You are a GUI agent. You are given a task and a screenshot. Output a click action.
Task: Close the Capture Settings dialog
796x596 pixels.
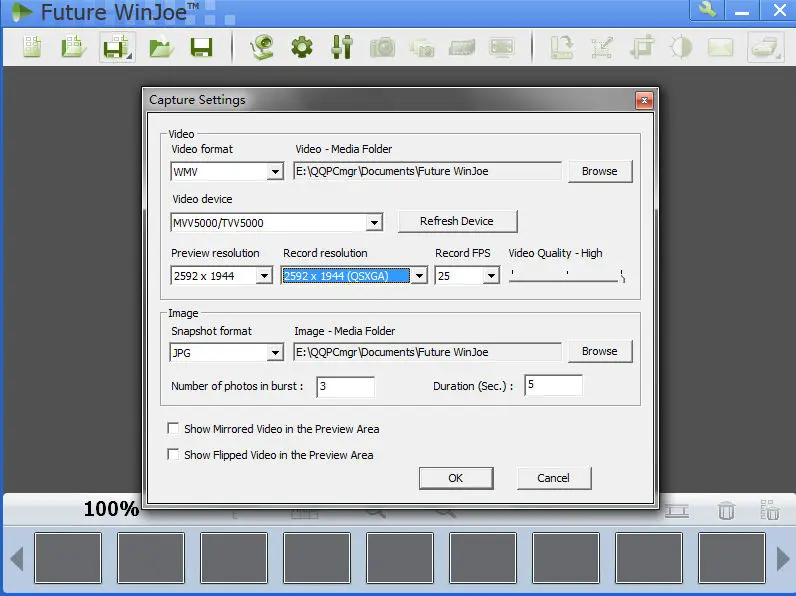(644, 101)
